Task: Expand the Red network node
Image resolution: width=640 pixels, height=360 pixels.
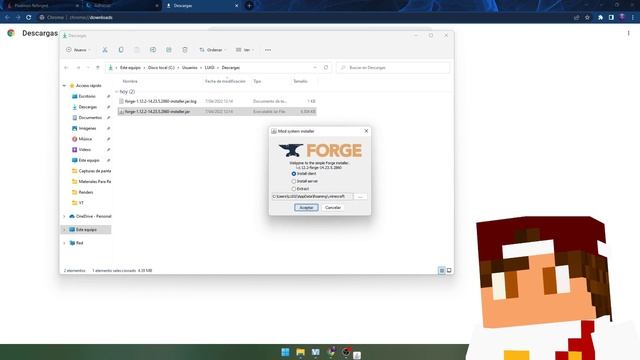Action: point(64,243)
